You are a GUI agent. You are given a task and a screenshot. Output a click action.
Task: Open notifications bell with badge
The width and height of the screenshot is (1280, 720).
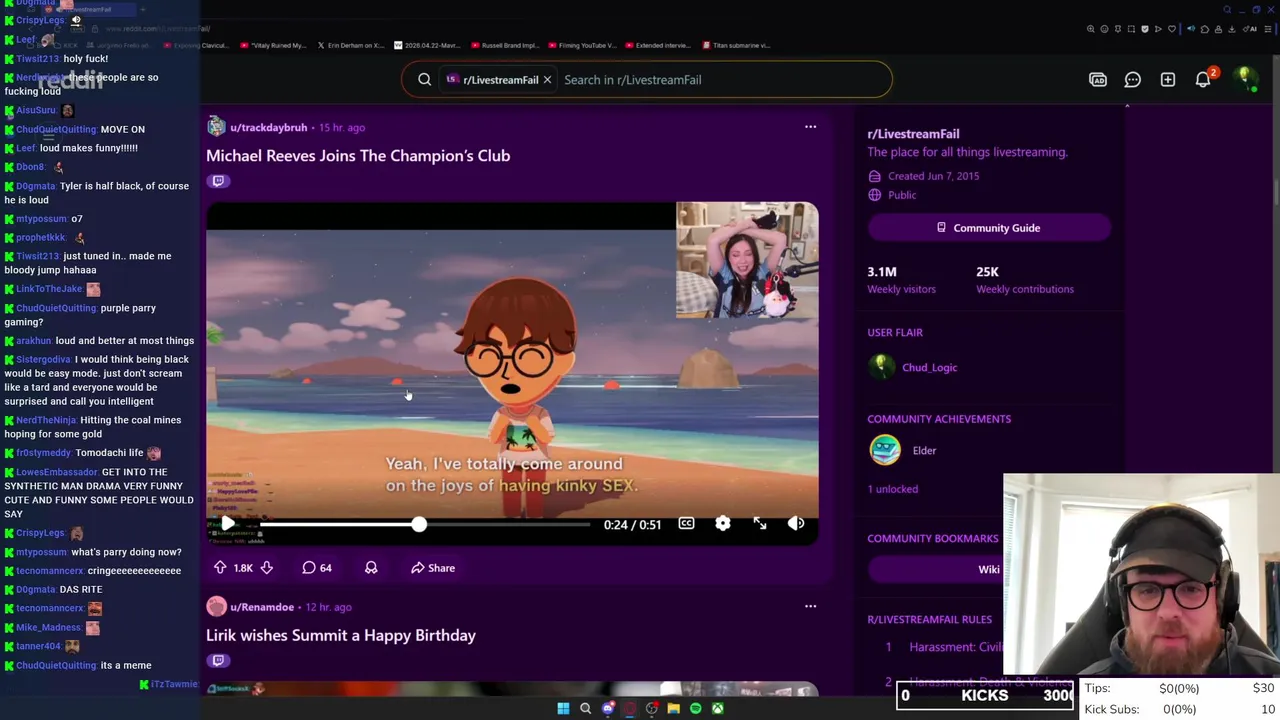tap(1204, 79)
